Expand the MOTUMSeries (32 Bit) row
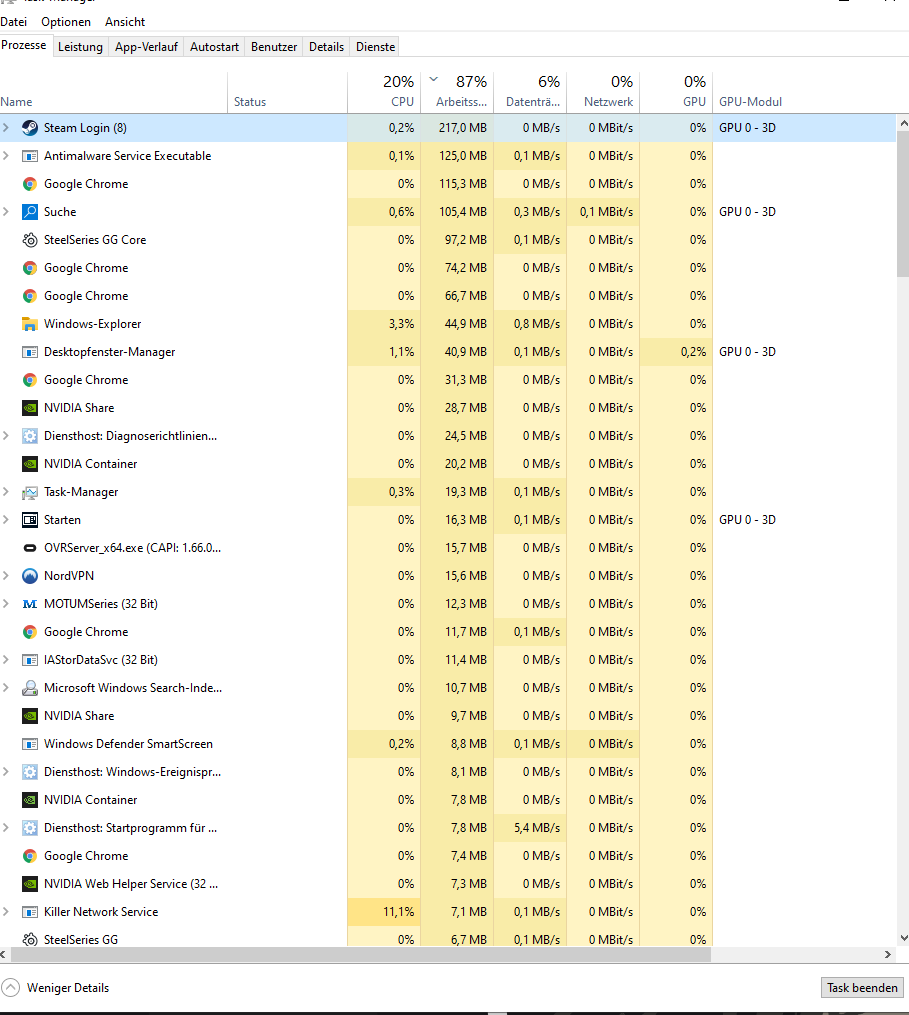Viewport: 909px width, 1015px height. point(6,603)
